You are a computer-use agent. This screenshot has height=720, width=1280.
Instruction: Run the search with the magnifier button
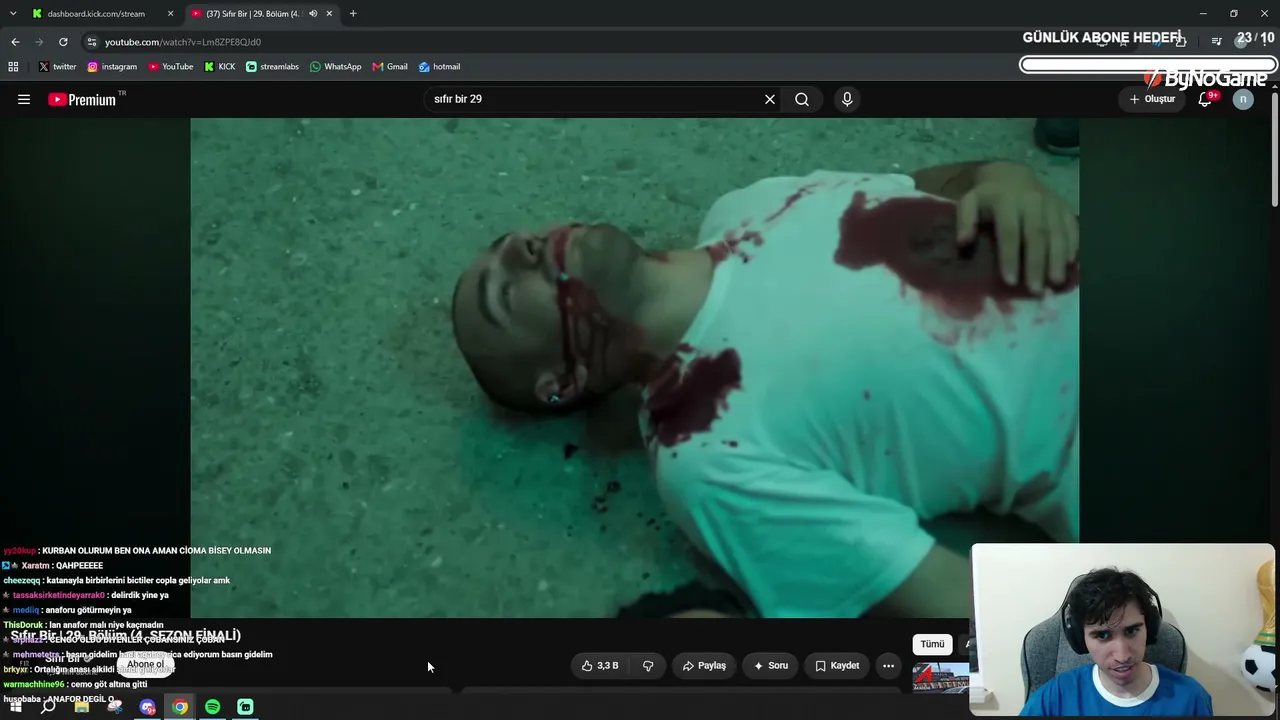[x=802, y=99]
